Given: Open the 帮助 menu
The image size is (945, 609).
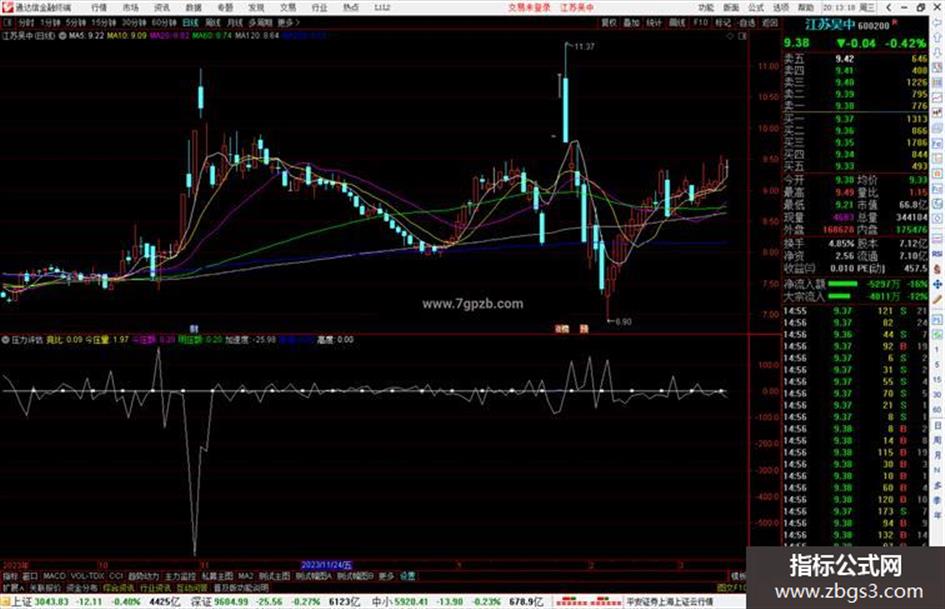Looking at the screenshot, I should pyautogui.click(x=806, y=7).
